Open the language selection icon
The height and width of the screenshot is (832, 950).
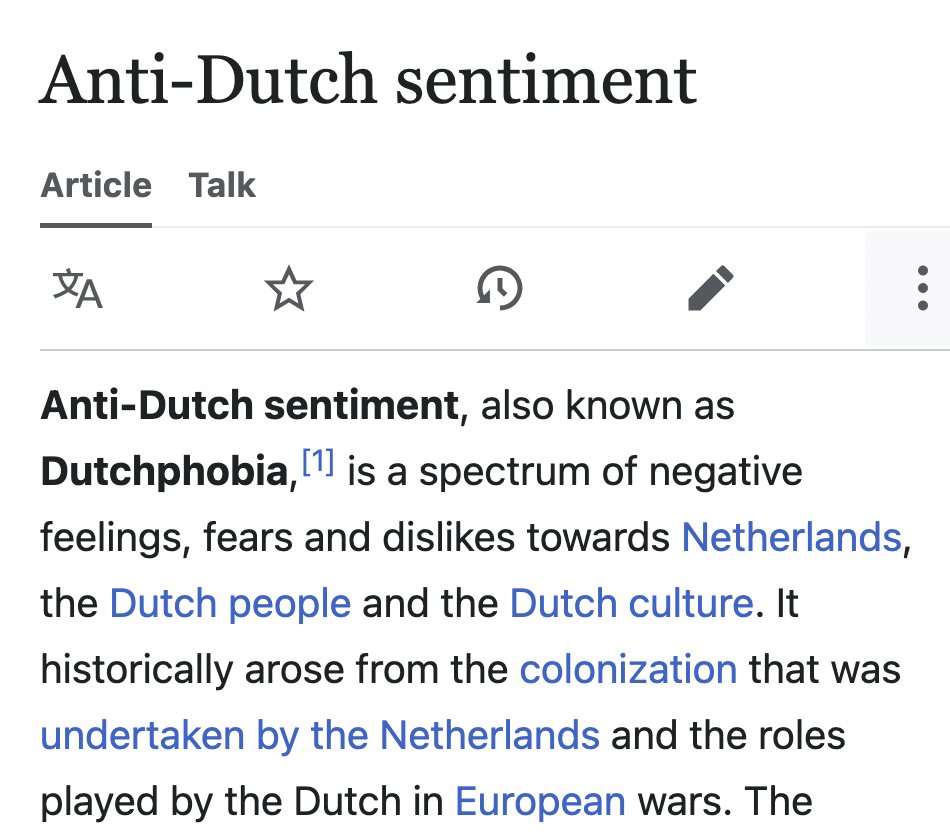[78, 289]
